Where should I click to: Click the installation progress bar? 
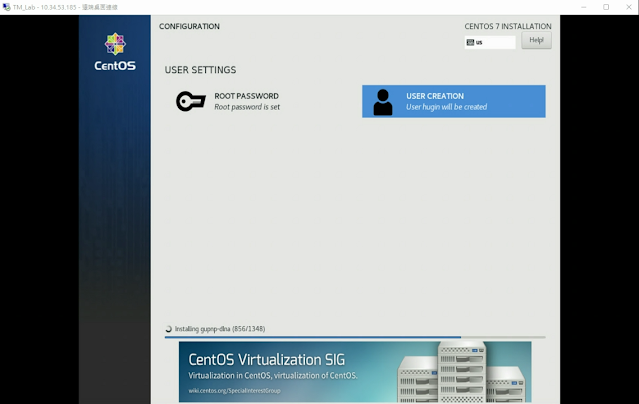click(355, 337)
